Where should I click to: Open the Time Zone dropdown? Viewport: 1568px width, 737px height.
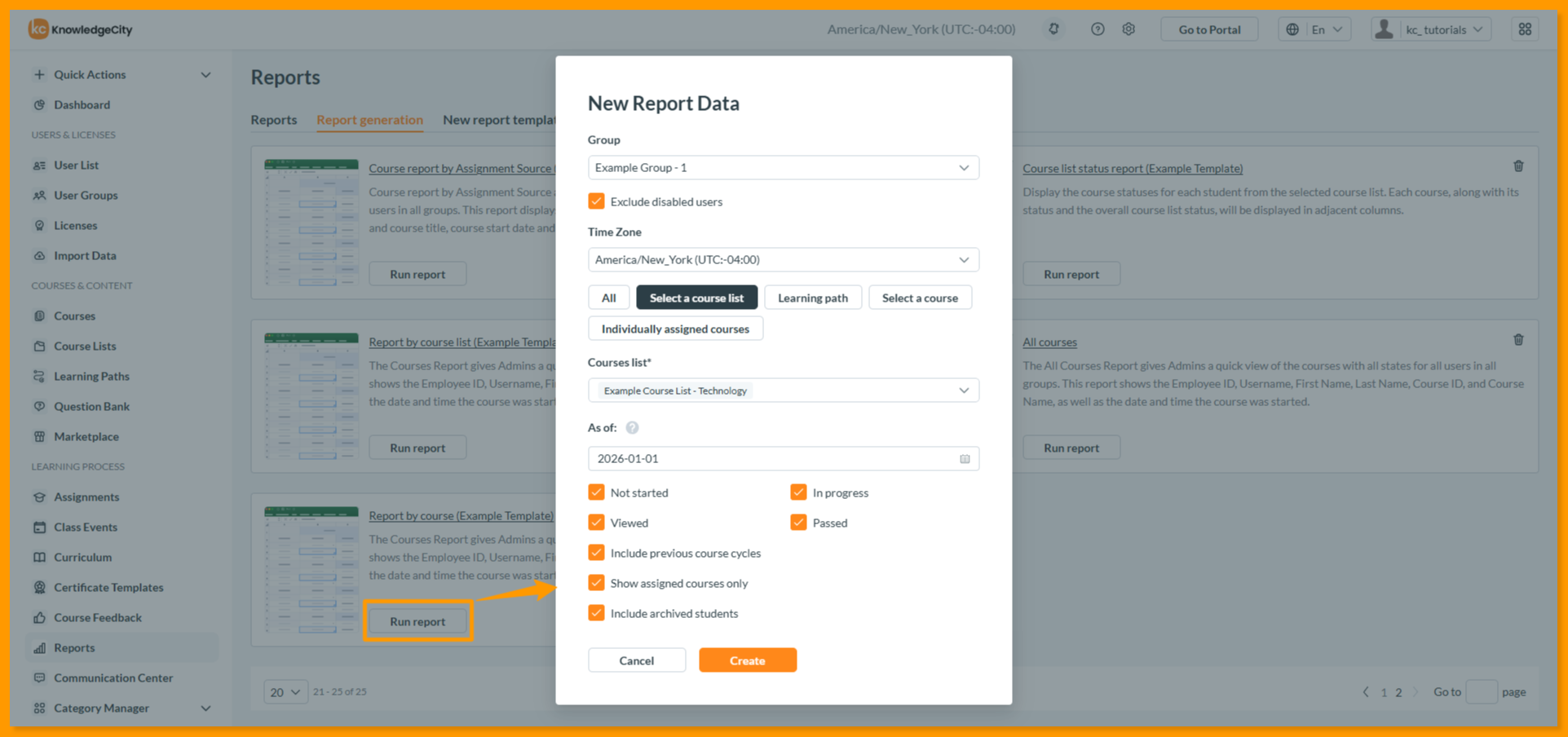[x=784, y=260]
